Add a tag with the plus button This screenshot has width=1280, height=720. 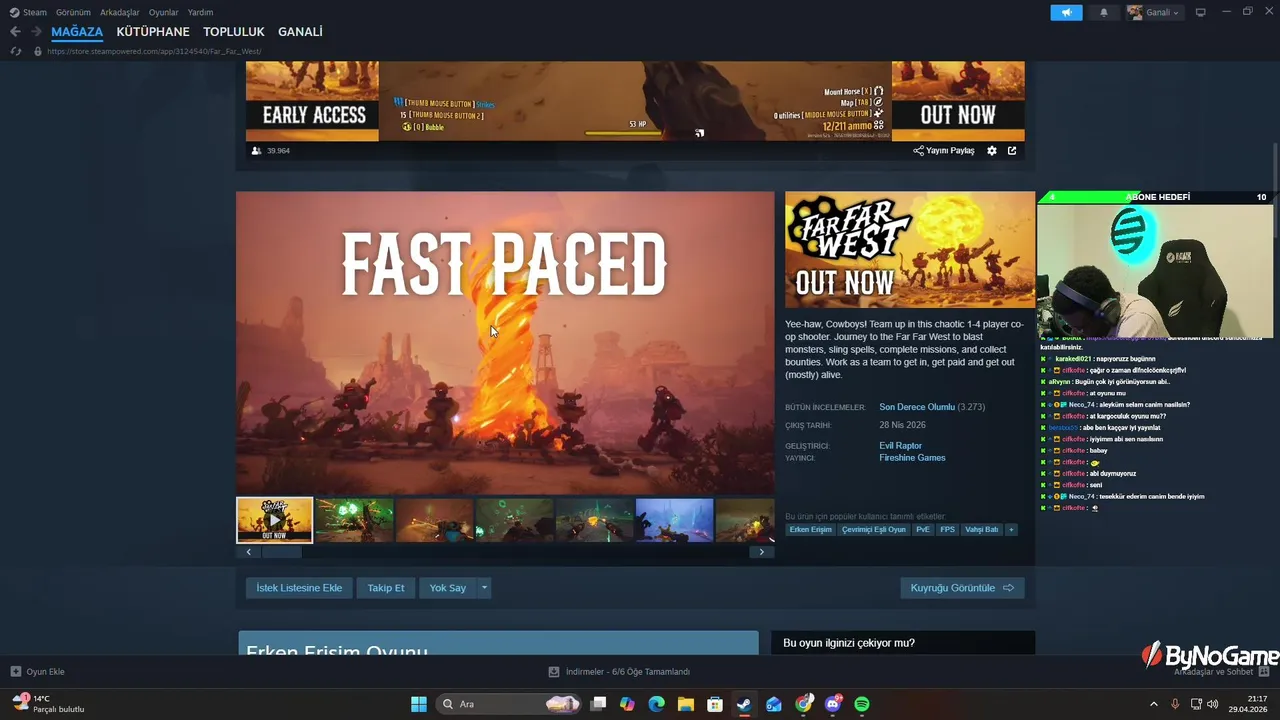(x=1011, y=529)
